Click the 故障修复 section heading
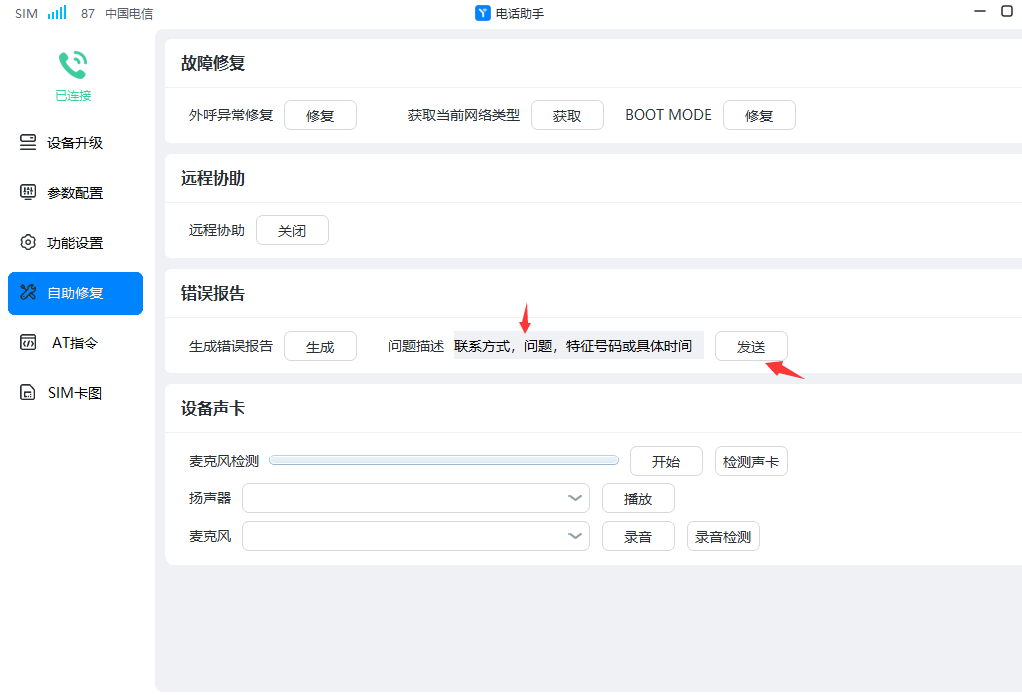Image resolution: width=1022 pixels, height=695 pixels. click(x=212, y=63)
